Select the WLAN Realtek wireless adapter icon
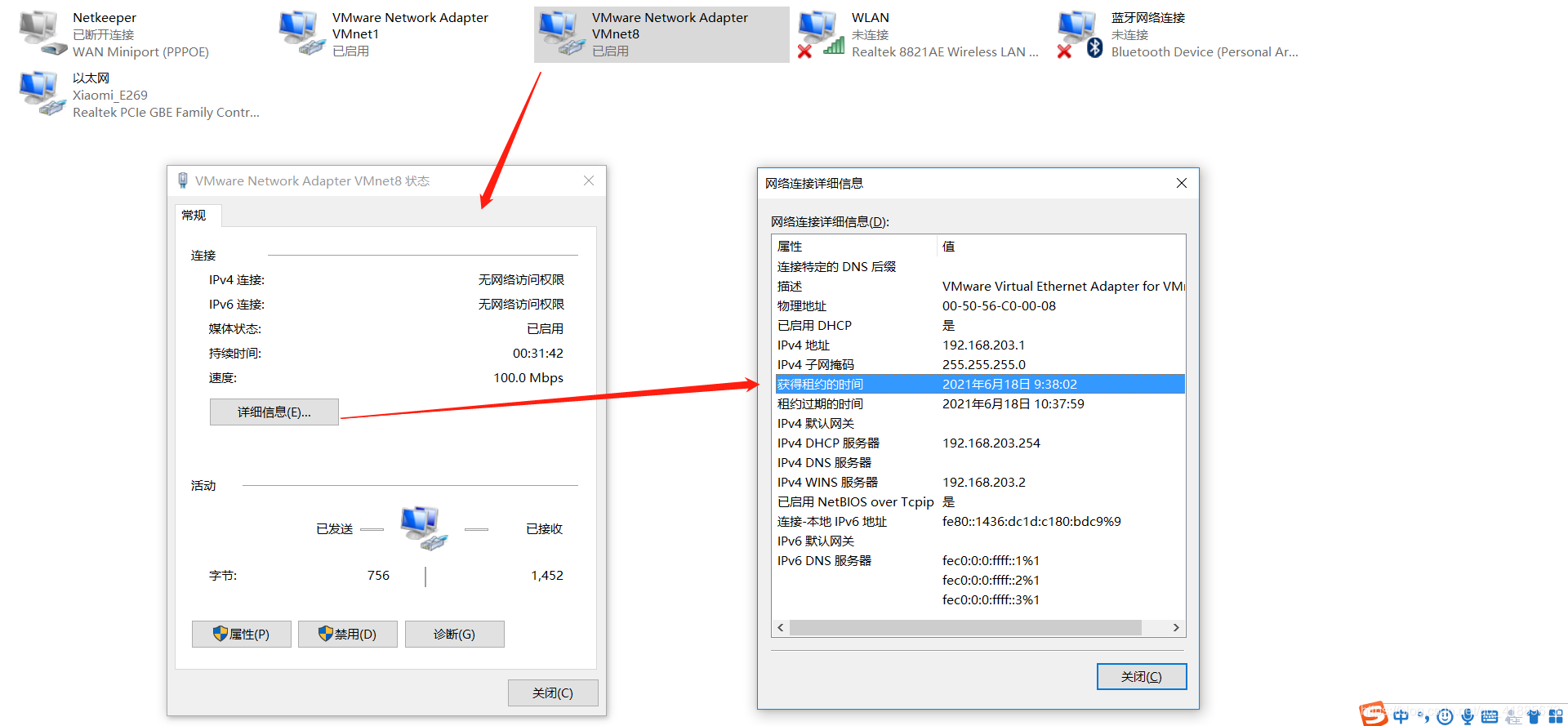The image size is (1568, 726). coord(822,33)
